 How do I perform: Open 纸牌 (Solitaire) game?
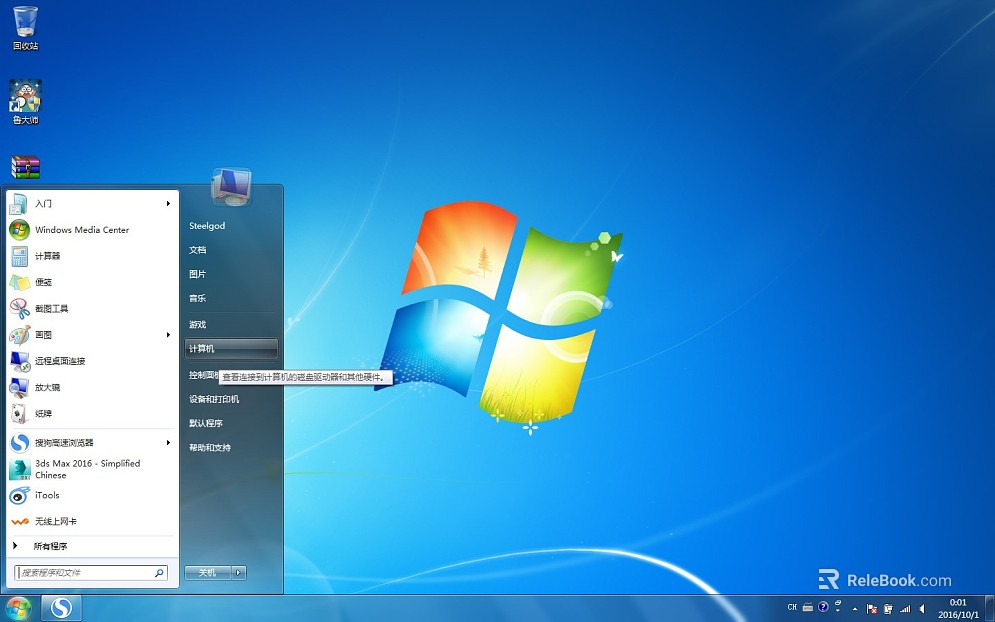(x=92, y=413)
